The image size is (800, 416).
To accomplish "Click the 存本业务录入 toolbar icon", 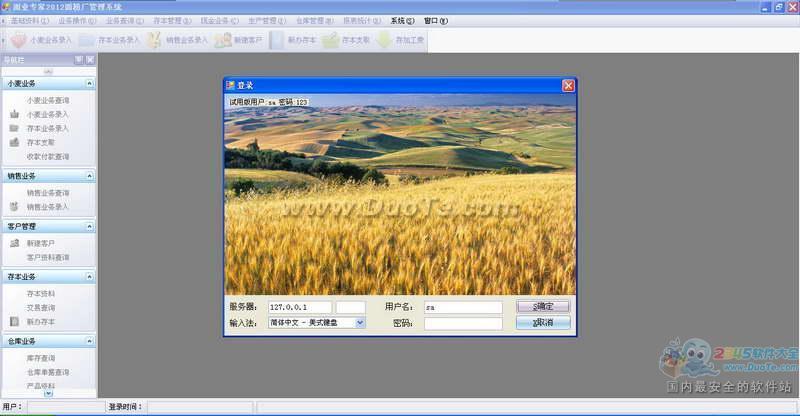I will 87,41.
